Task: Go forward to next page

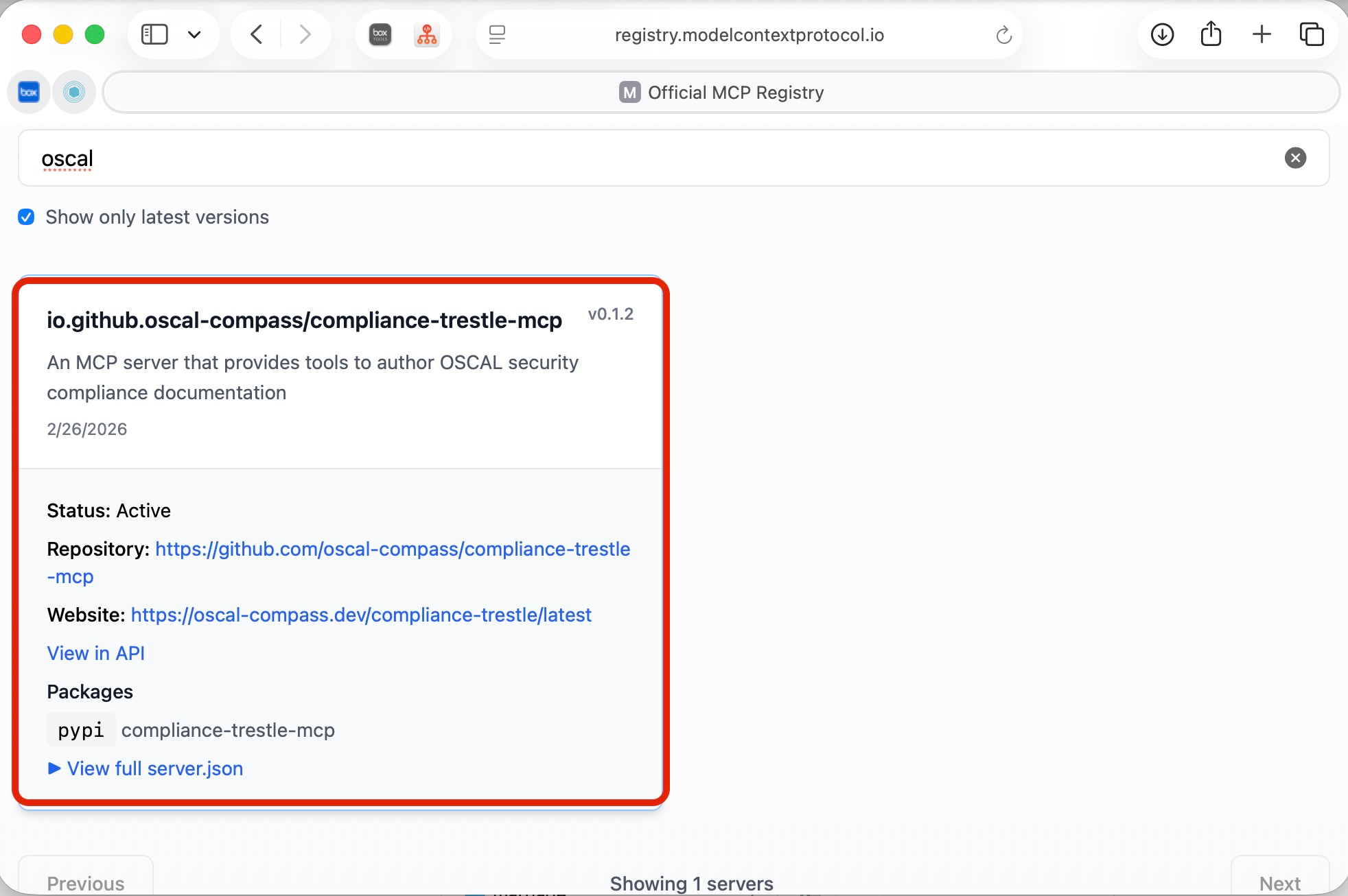Action: tap(305, 34)
